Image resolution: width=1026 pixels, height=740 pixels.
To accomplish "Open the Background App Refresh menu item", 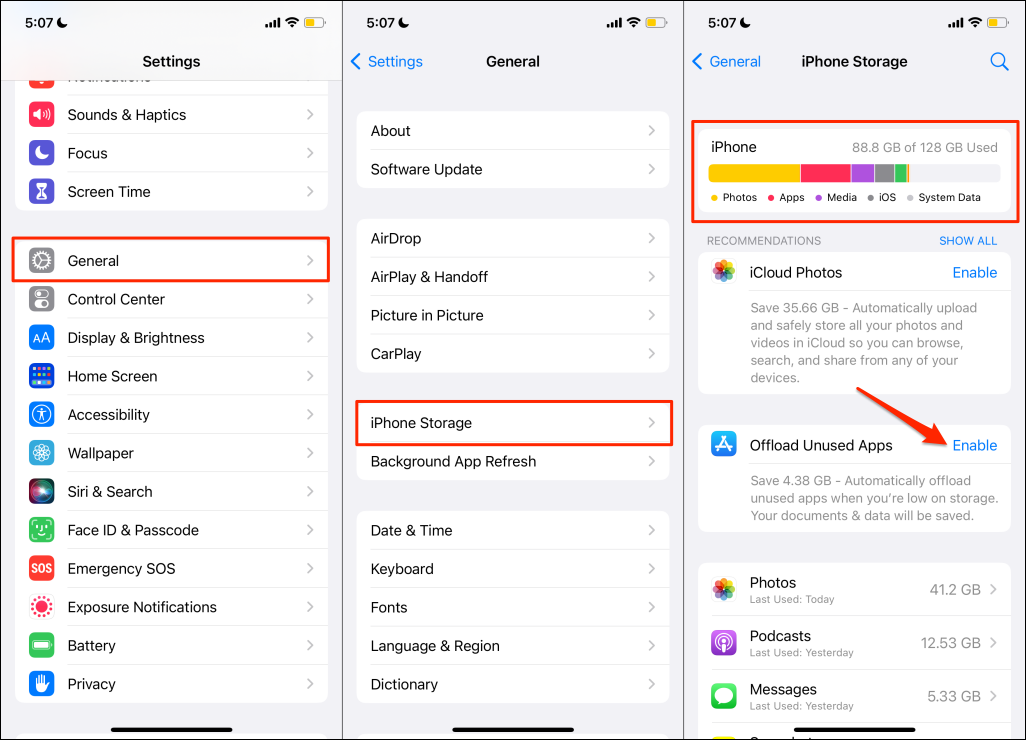I will tap(513, 462).
